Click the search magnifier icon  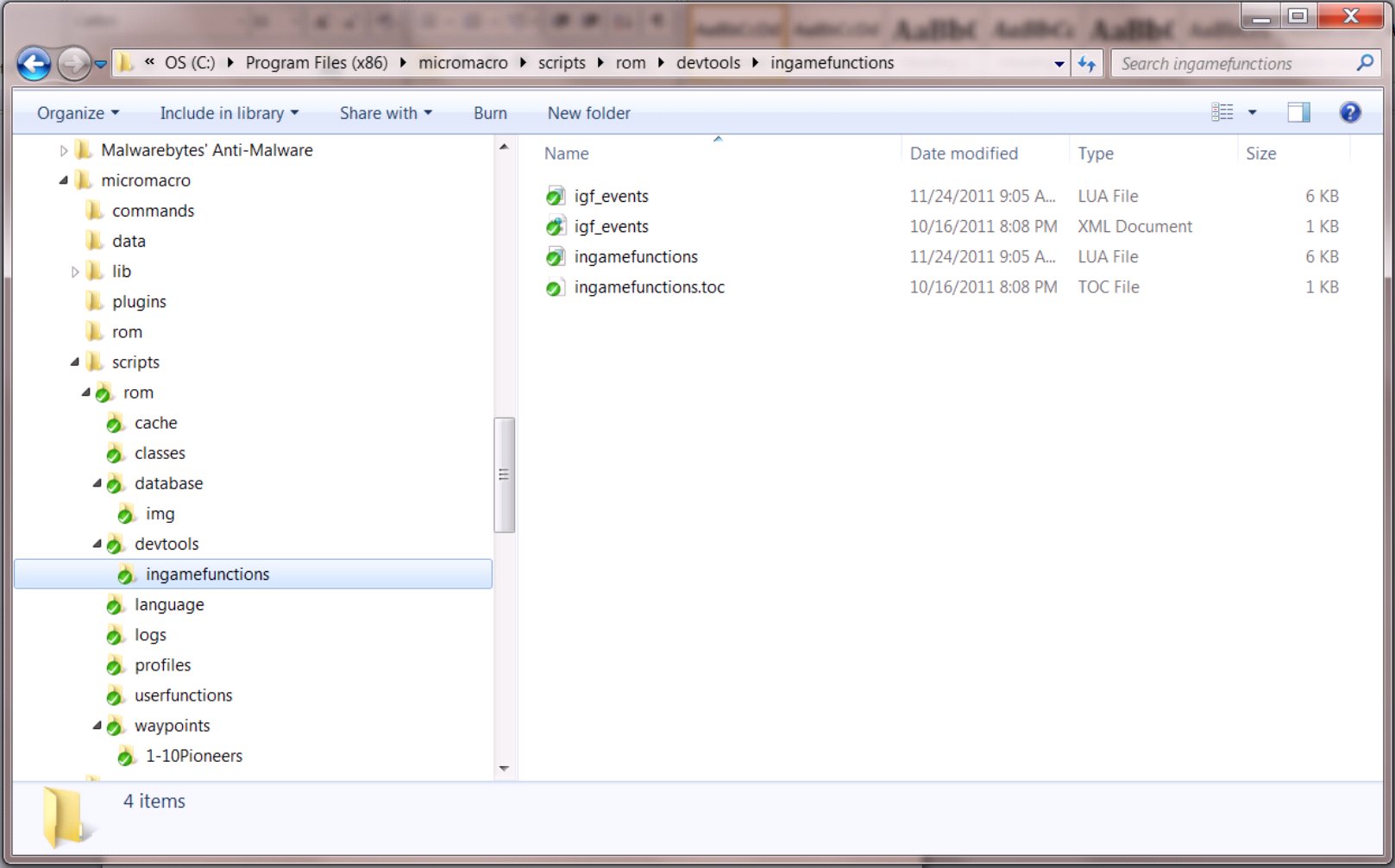1365,63
